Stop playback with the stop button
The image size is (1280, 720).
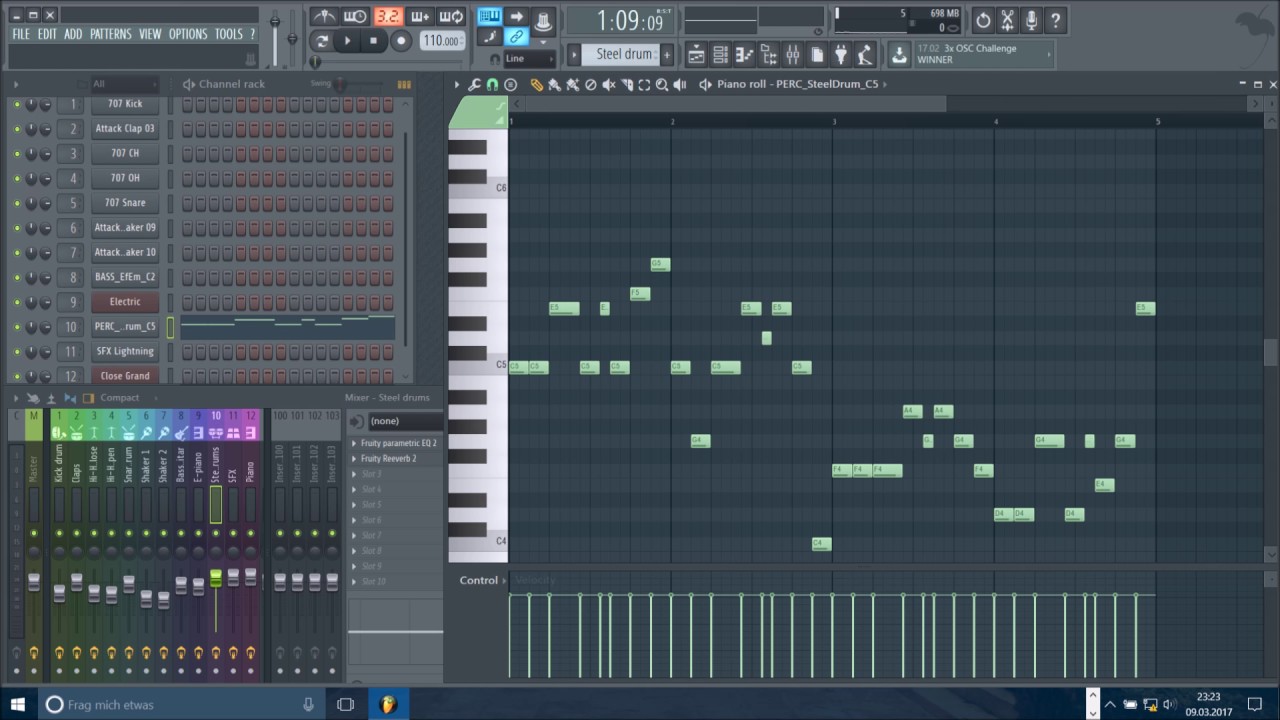pos(374,41)
